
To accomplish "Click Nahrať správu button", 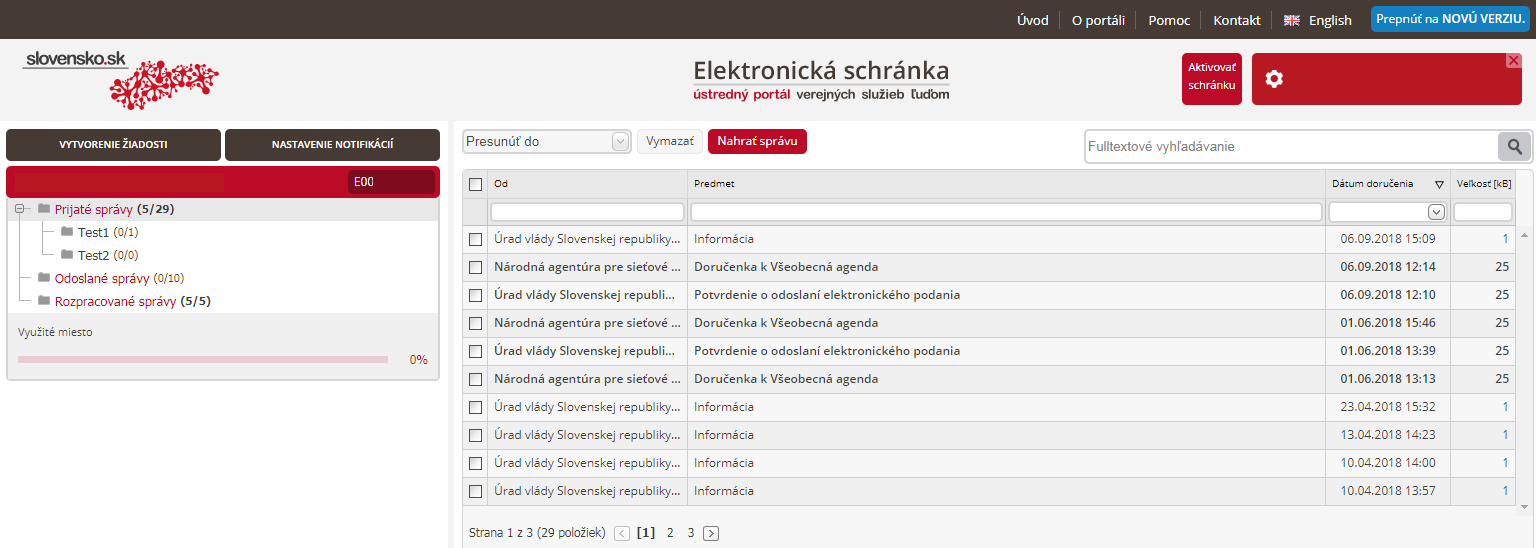I will (x=757, y=141).
